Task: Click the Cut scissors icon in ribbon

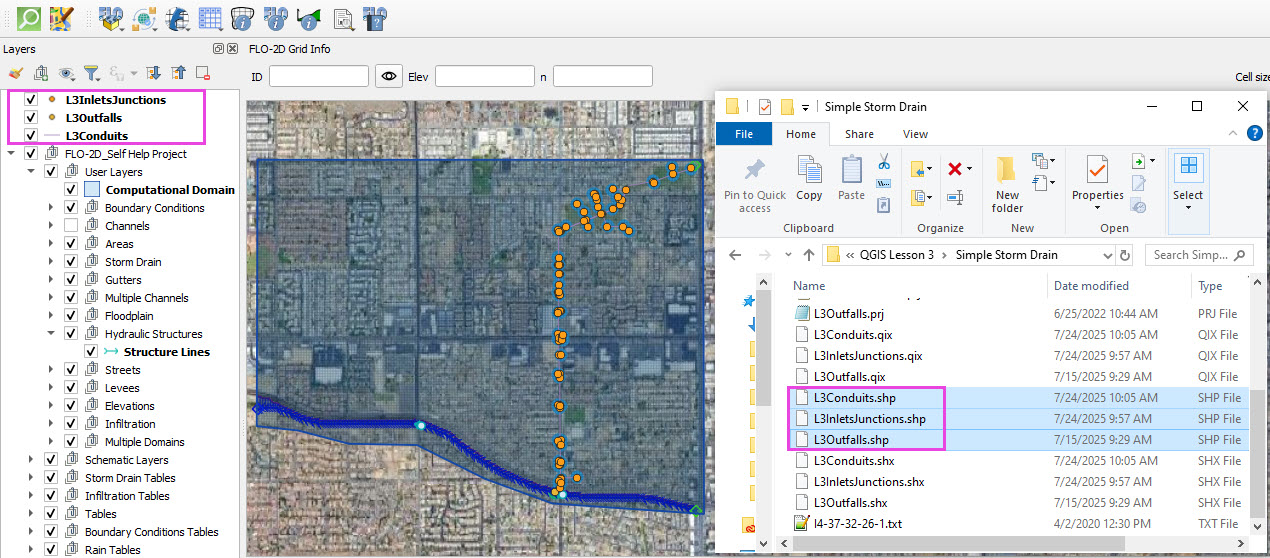Action: point(883,162)
